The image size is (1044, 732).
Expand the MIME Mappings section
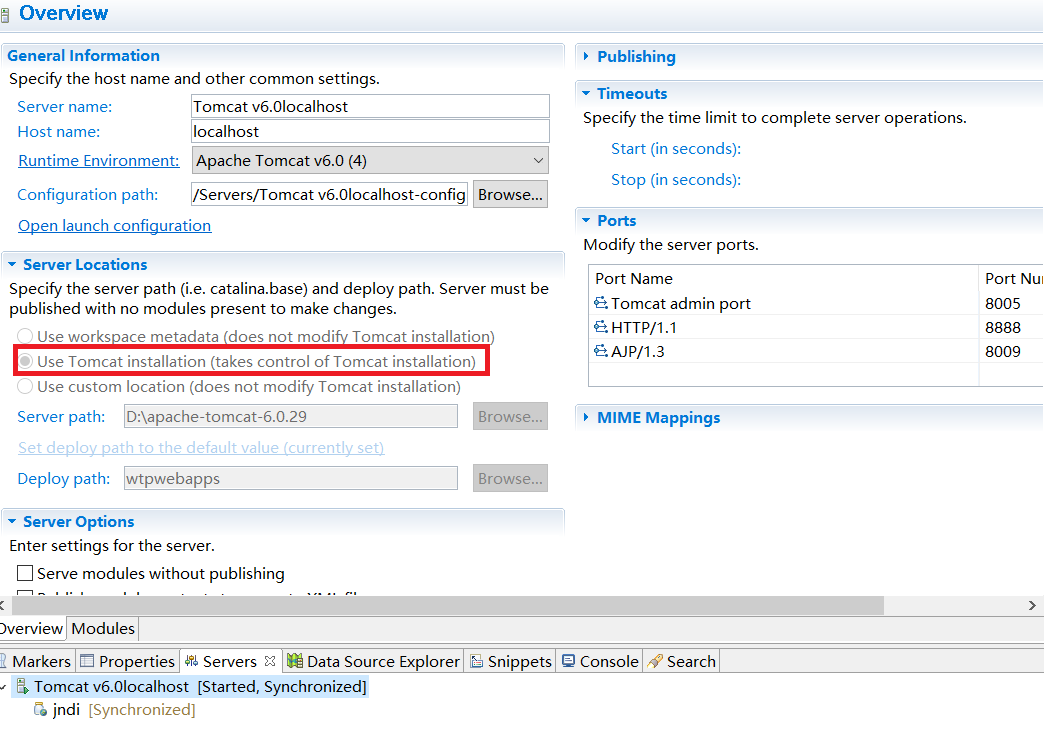[x=586, y=418]
